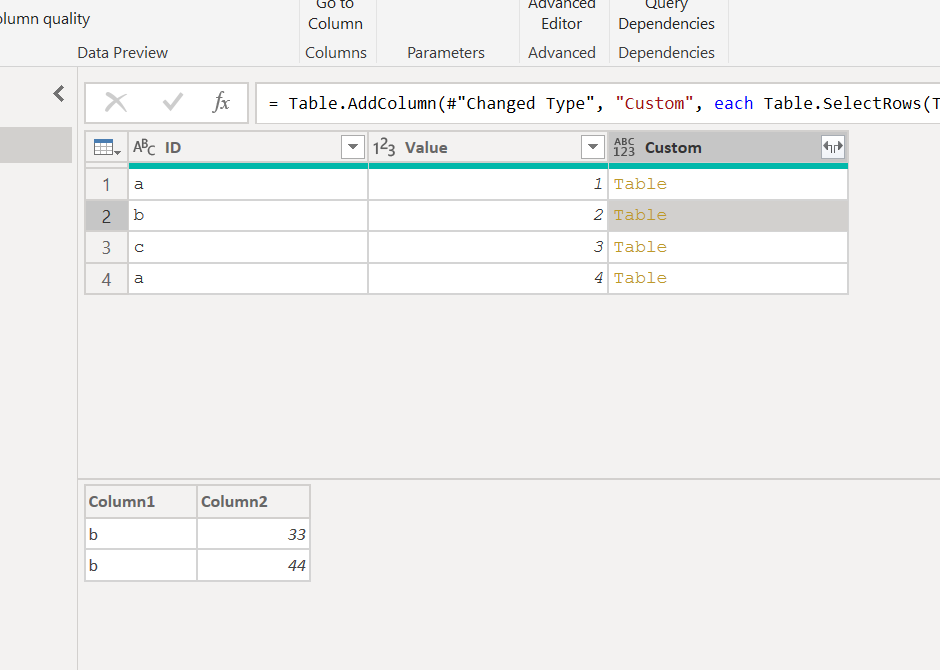
Task: Click Column1 header in preview table
Action: tap(141, 502)
